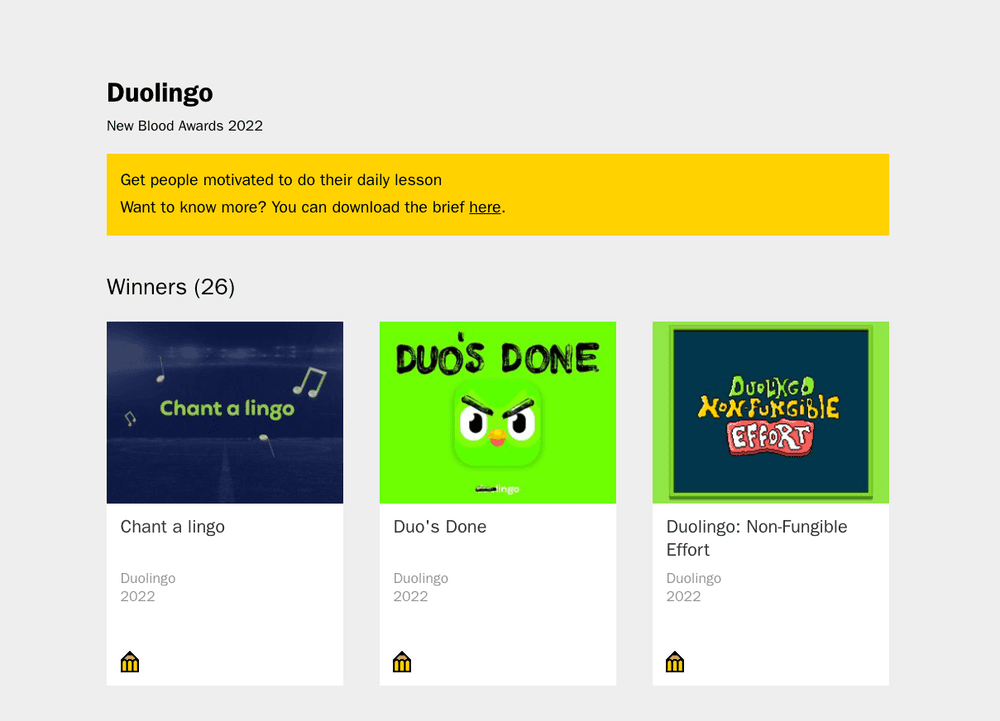Image resolution: width=1000 pixels, height=721 pixels.
Task: Click 'Duolingo: Non-Fungible Effort' card title
Action: point(757,538)
